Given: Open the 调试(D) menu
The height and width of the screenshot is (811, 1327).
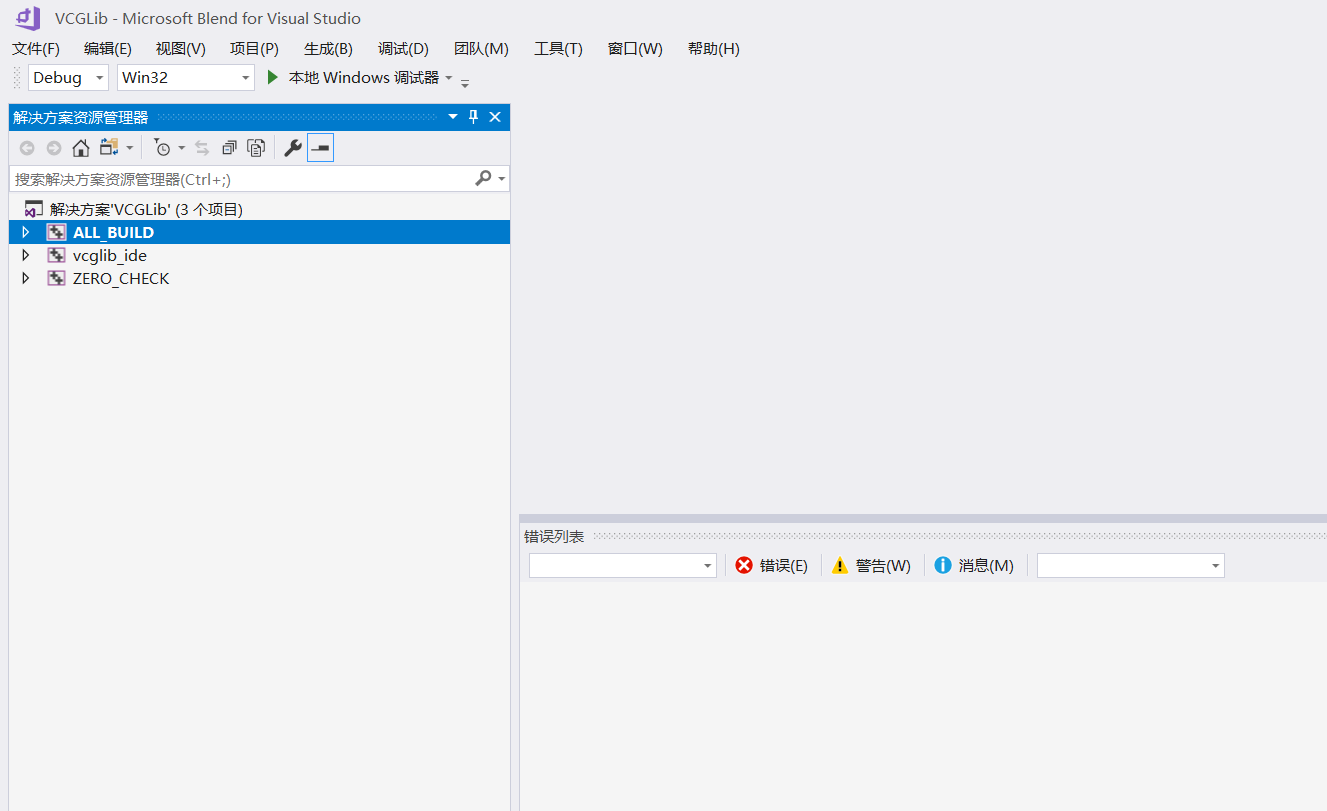Looking at the screenshot, I should 403,48.
